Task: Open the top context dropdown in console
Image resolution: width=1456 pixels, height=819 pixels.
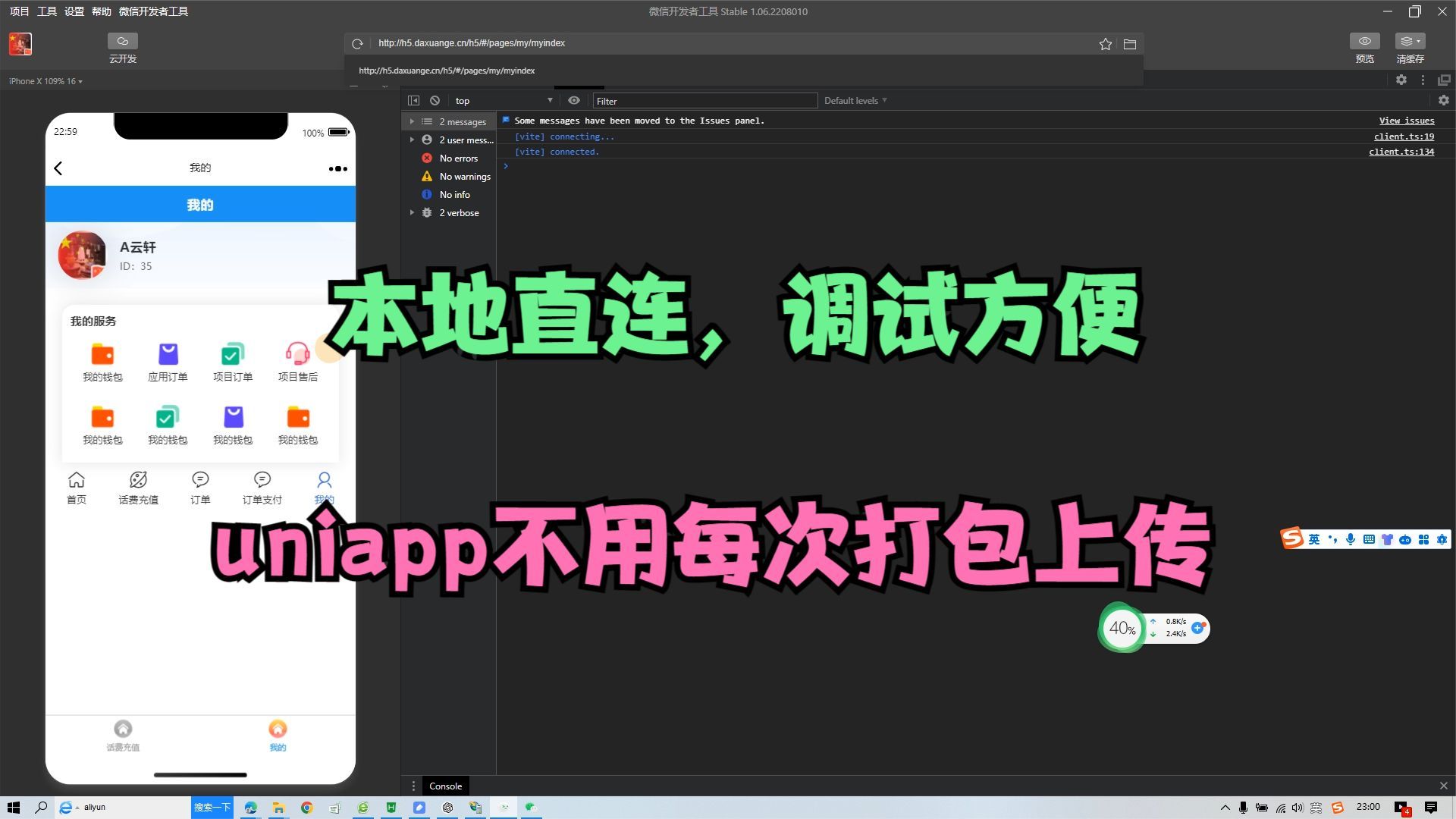Action: [504, 100]
